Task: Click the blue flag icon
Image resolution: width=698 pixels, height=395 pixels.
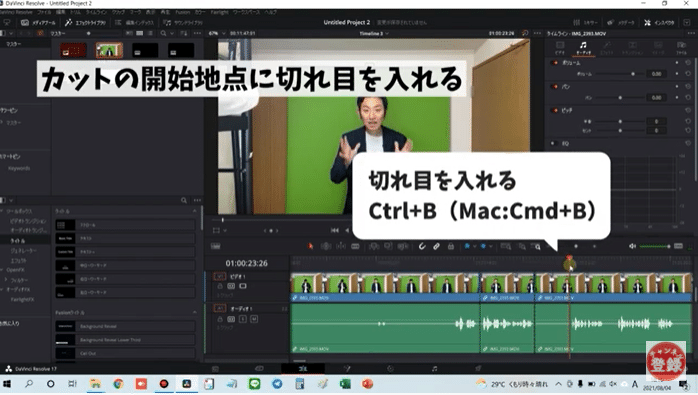Action: [467, 246]
